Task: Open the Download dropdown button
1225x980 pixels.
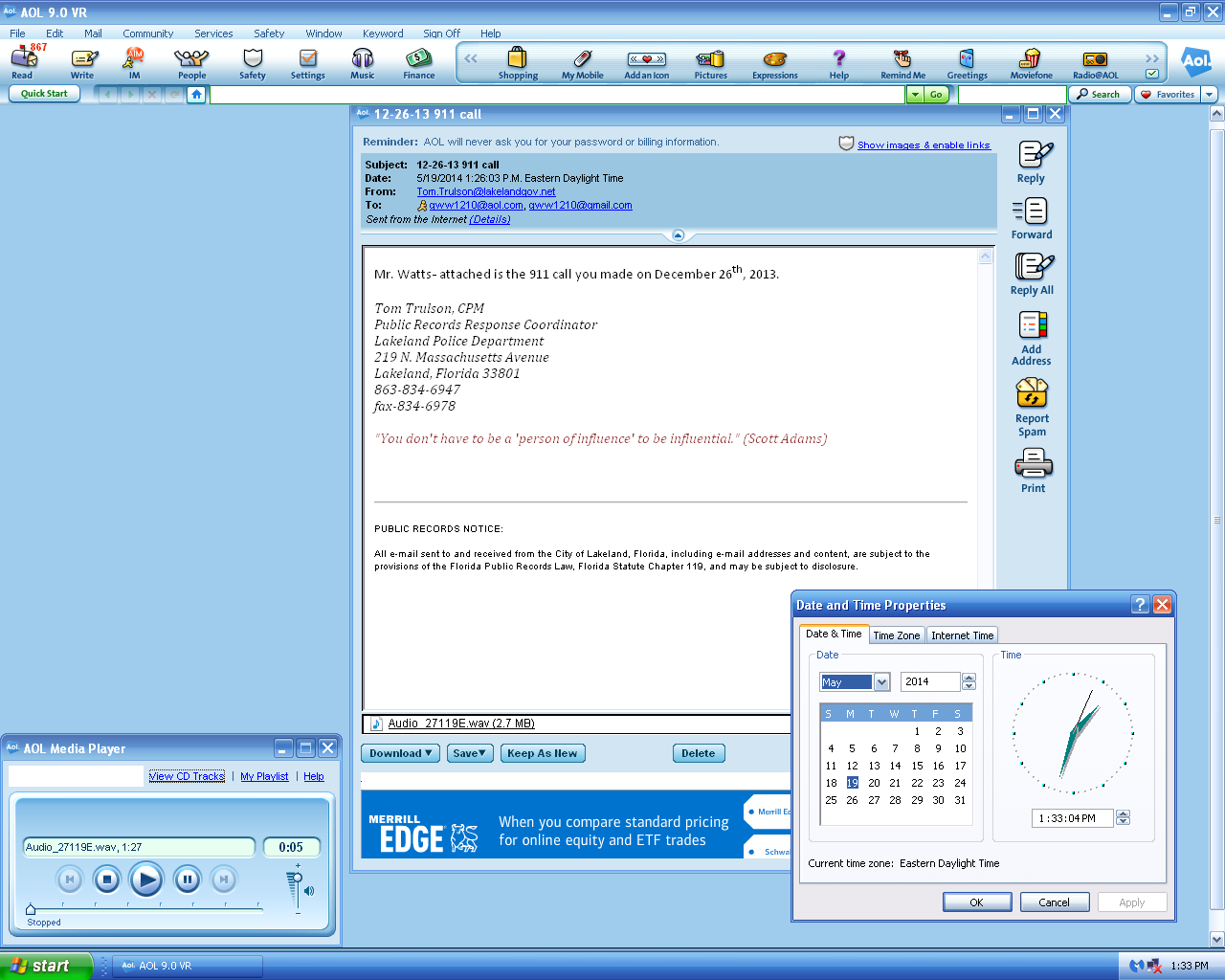Action: click(x=400, y=754)
